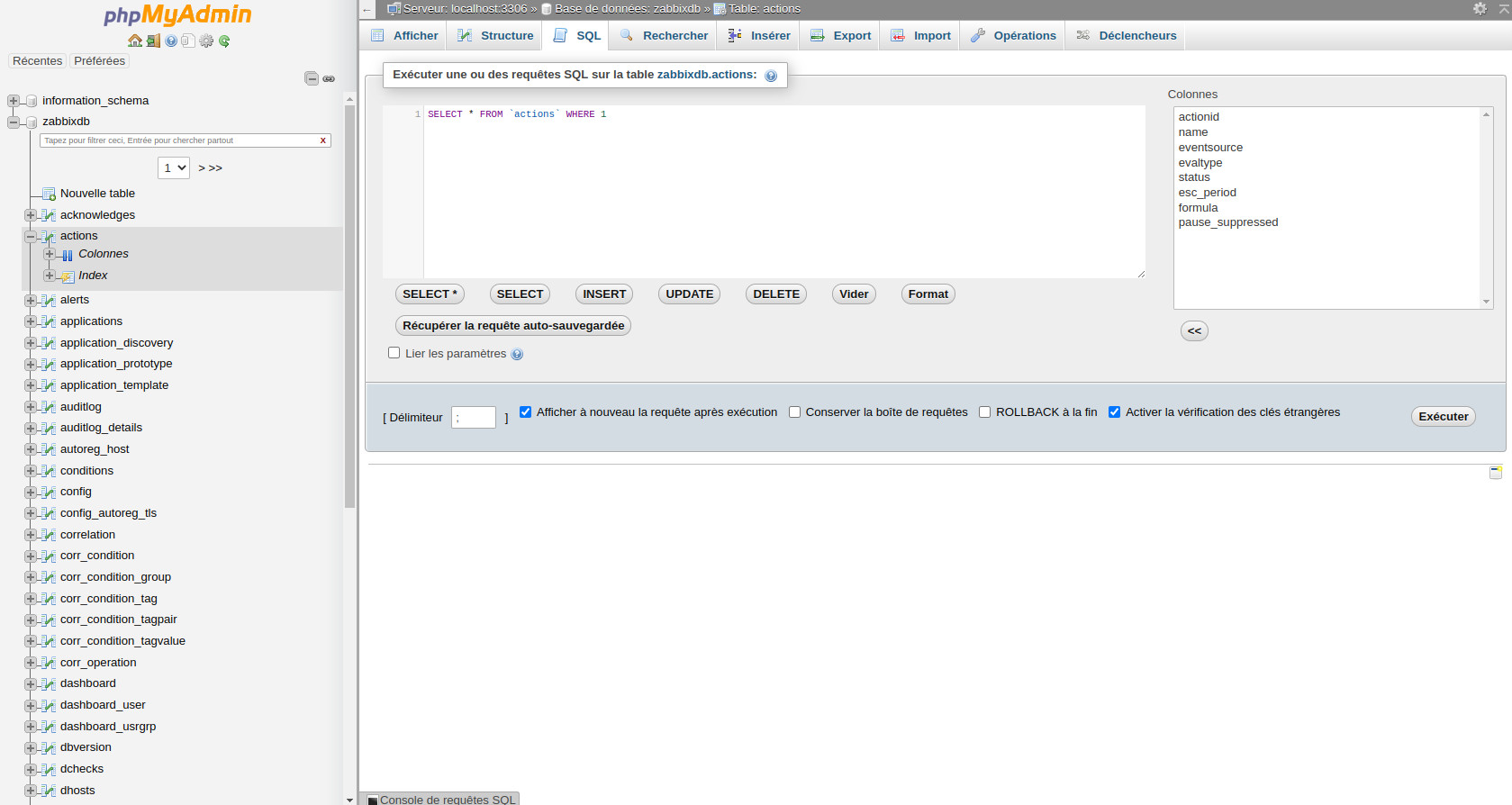Open Console de requêtes SQL bar
Image resolution: width=1512 pixels, height=805 pixels.
tap(440, 799)
